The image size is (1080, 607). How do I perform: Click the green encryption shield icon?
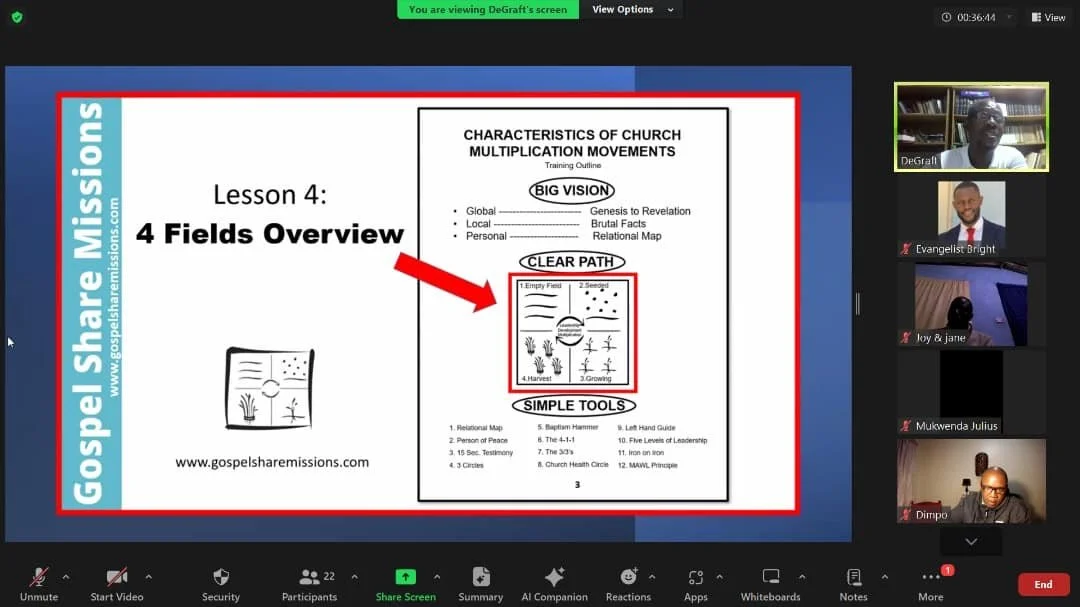17,17
